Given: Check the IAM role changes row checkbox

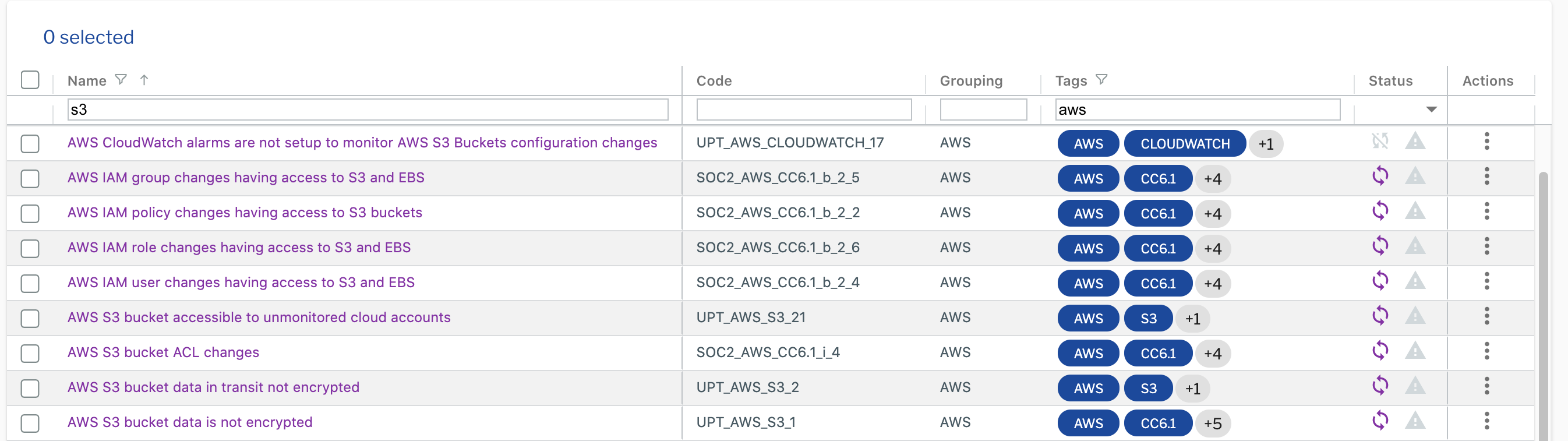Looking at the screenshot, I should point(30,249).
